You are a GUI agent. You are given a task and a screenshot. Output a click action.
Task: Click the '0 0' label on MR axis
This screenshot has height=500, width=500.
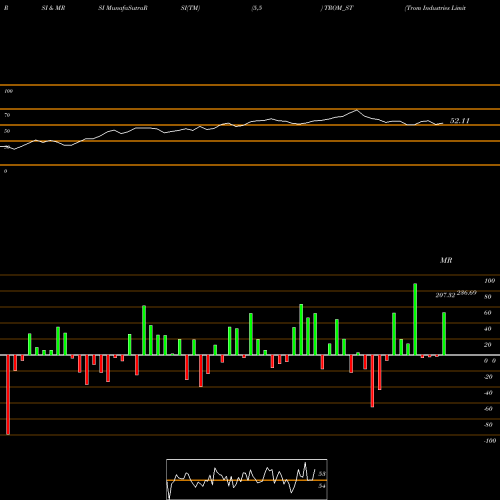[490, 361]
